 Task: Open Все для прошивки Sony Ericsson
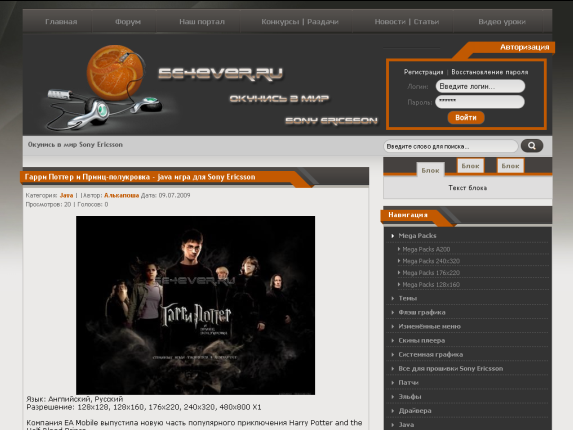(451, 369)
